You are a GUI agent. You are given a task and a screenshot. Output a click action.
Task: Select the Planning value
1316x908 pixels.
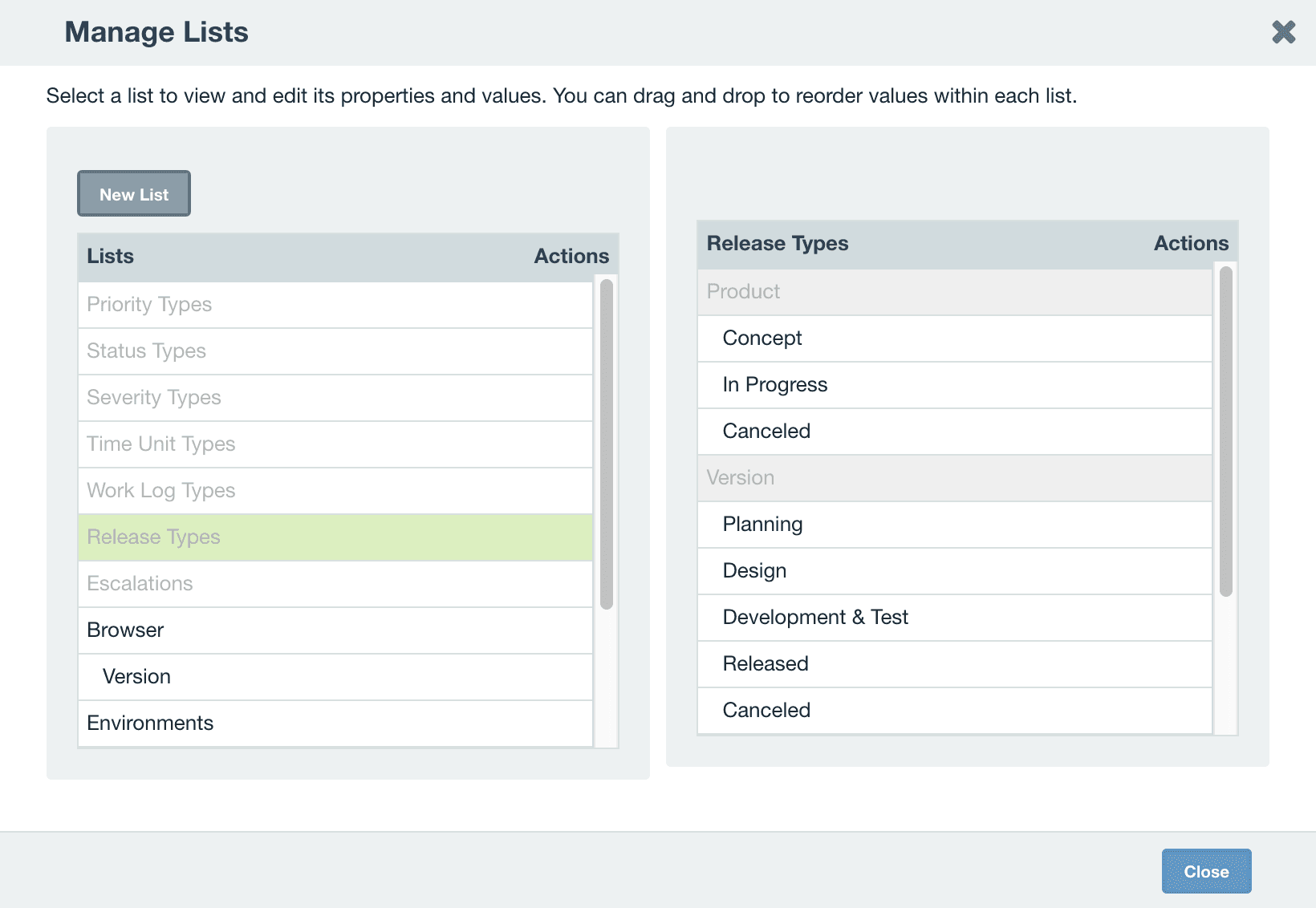click(x=955, y=525)
